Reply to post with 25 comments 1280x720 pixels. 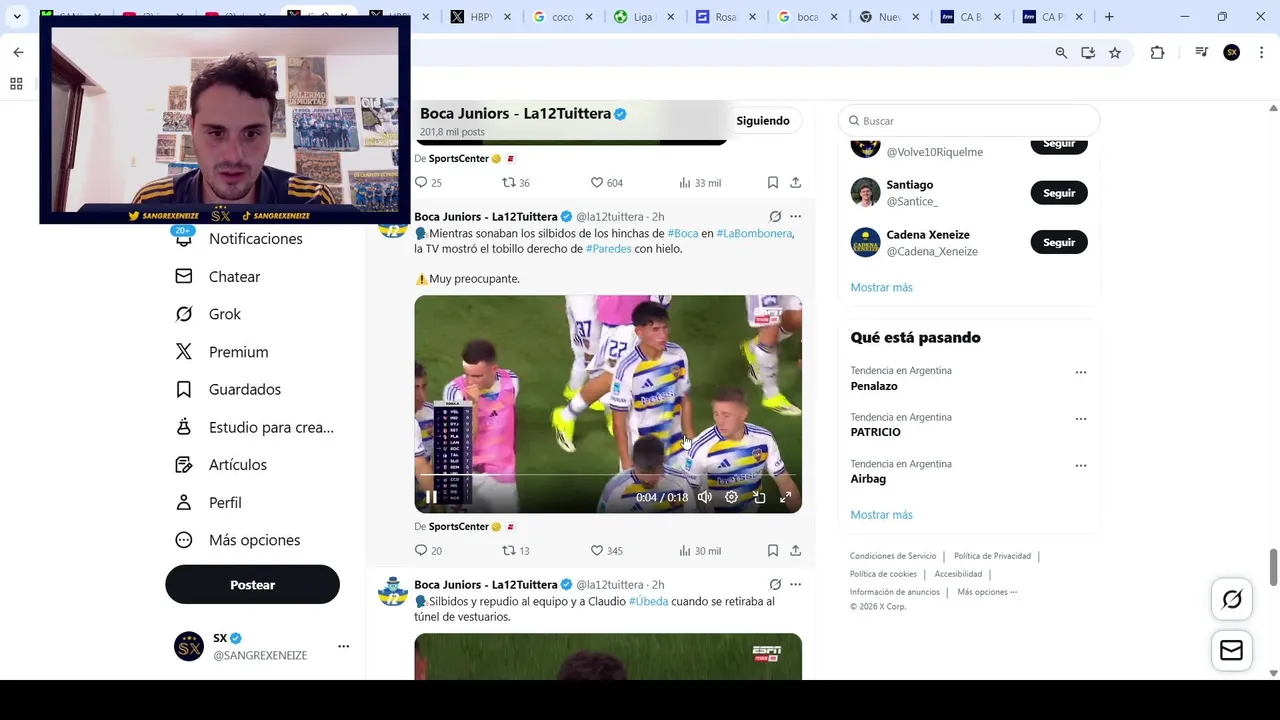point(428,182)
